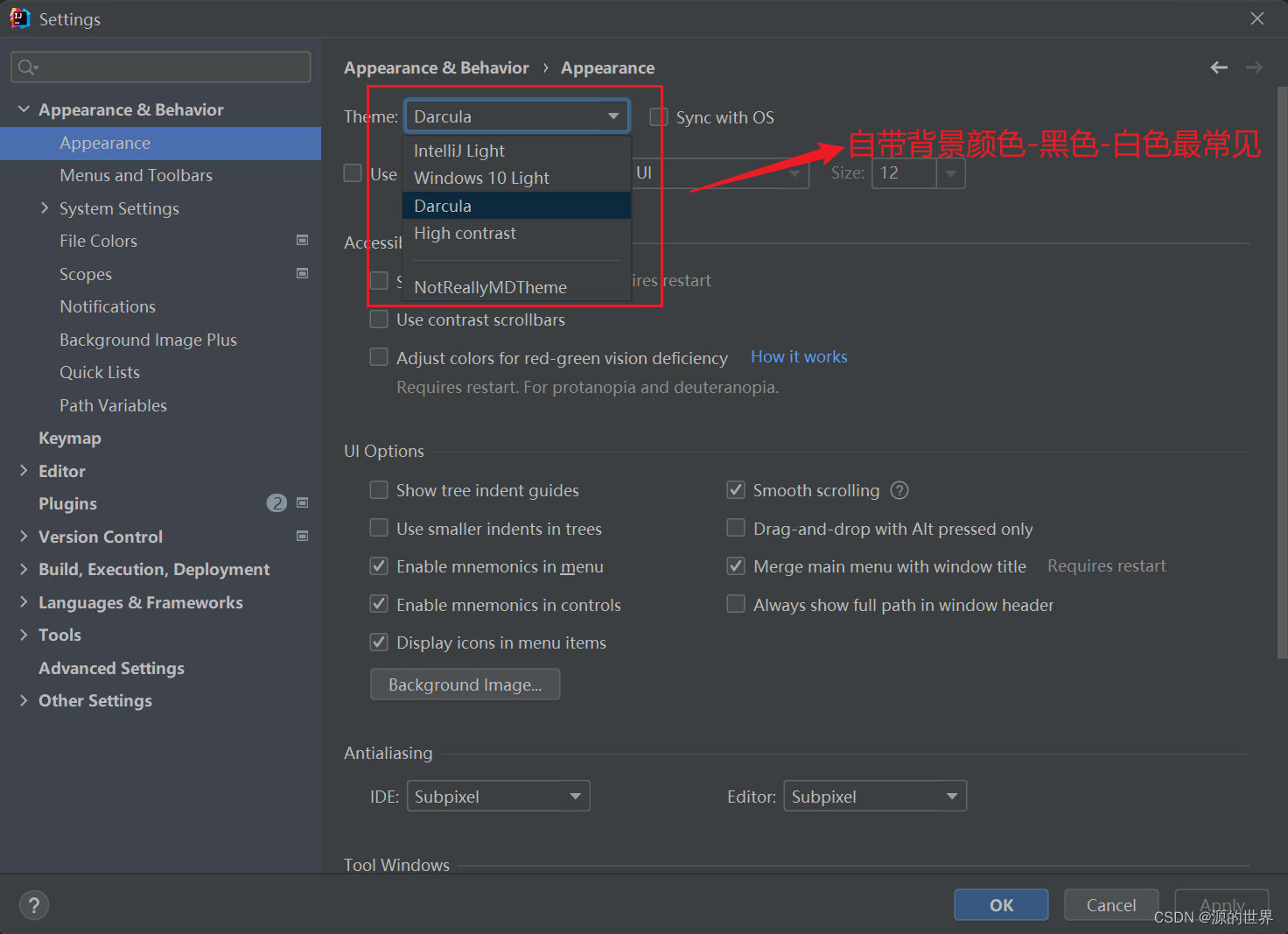This screenshot has width=1288, height=934.
Task: Click the search magnifier icon in settings
Action: [x=28, y=67]
